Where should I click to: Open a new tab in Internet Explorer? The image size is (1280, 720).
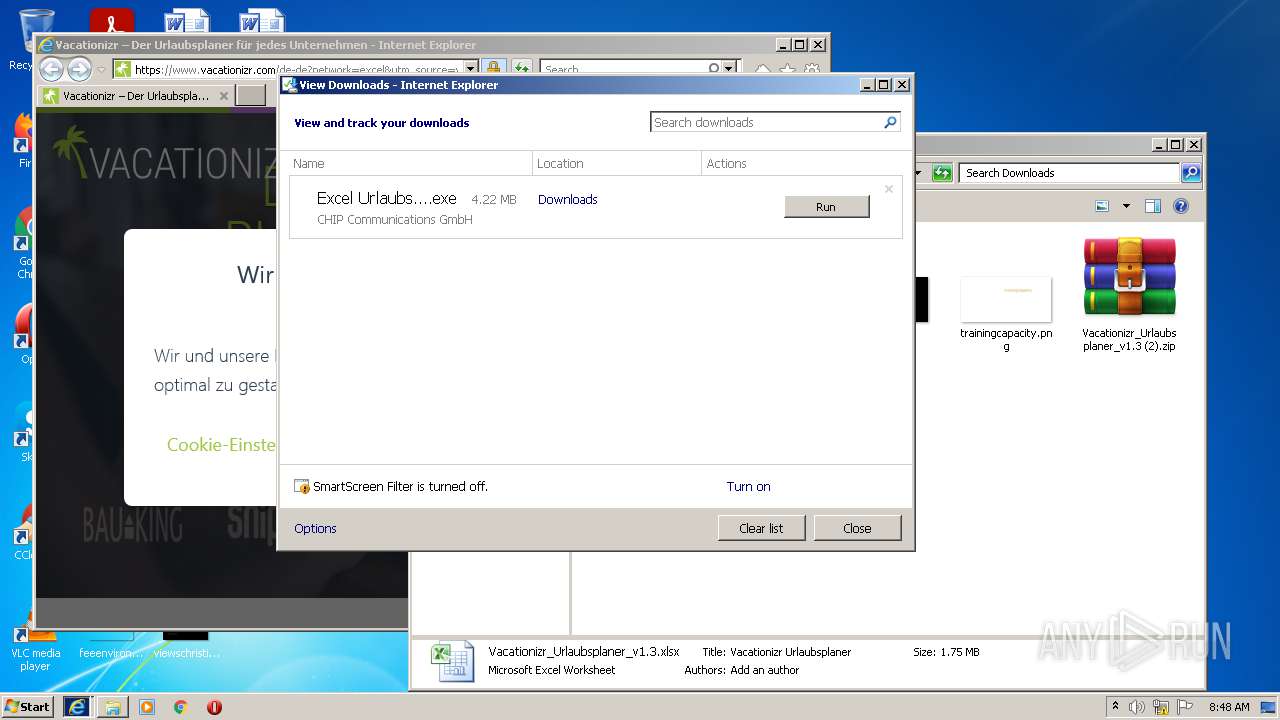point(251,96)
